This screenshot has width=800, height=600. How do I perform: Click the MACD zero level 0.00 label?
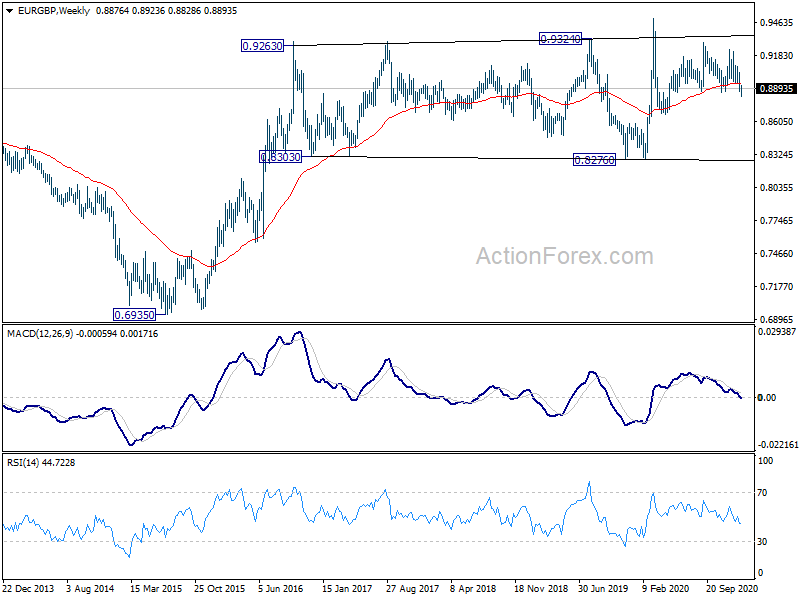[767, 397]
